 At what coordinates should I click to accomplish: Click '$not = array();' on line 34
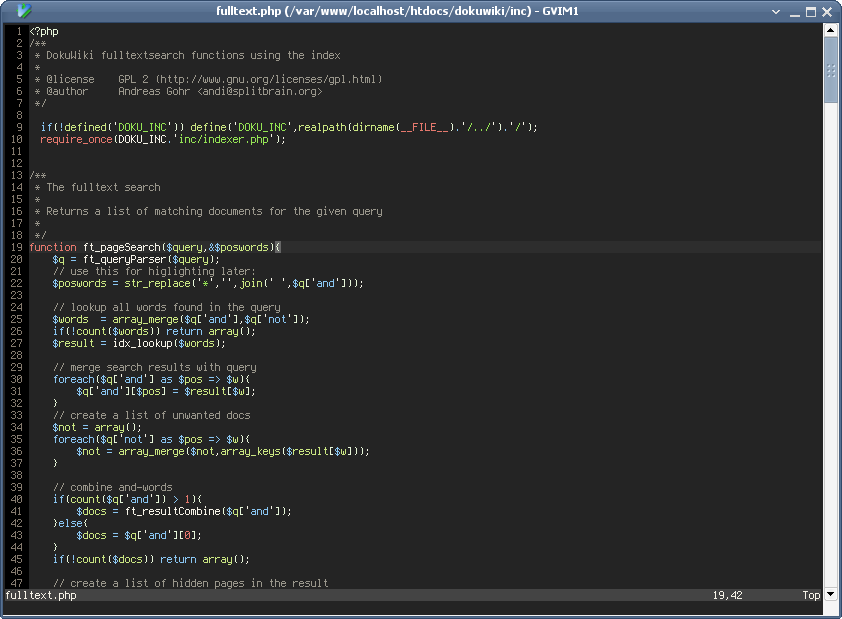coord(98,427)
